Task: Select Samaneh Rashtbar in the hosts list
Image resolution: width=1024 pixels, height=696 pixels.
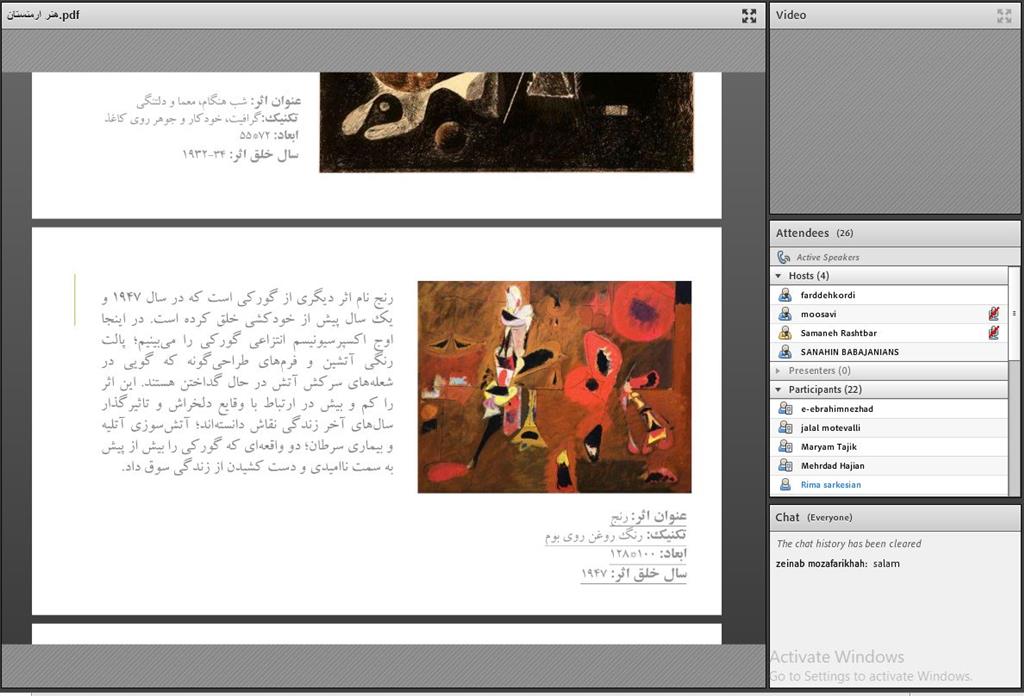Action: coord(889,333)
